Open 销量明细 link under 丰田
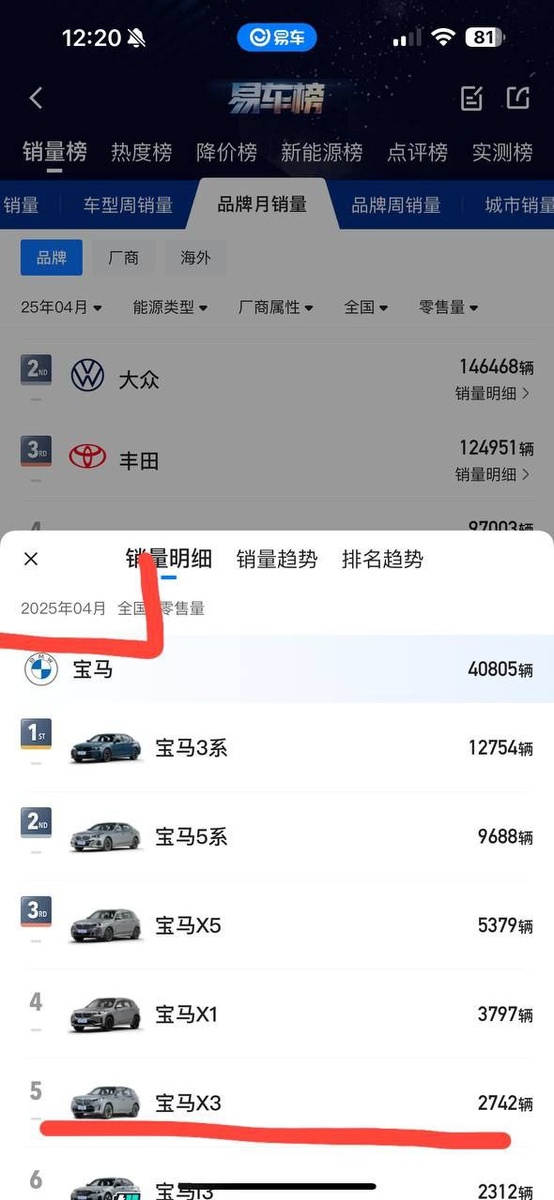Viewport: 554px width, 1200px height. 493,474
